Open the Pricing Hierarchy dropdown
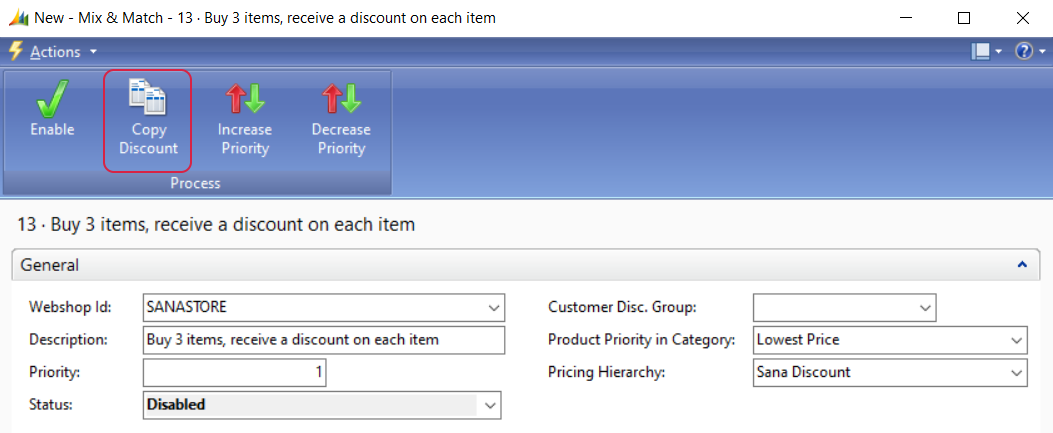 click(x=1017, y=373)
